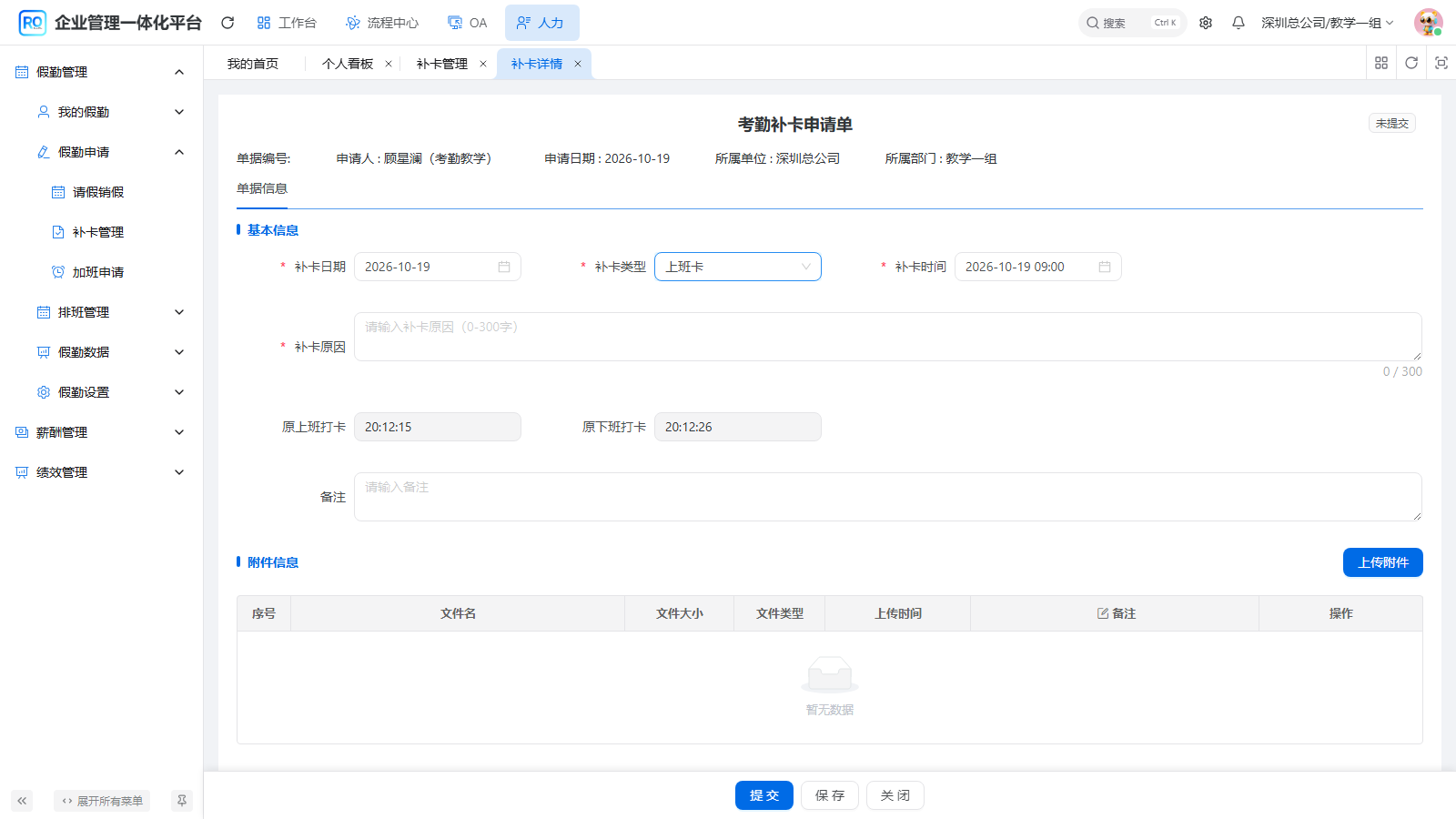The height and width of the screenshot is (819, 1456).
Task: Open the settings gear icon in header
Action: [x=1206, y=23]
